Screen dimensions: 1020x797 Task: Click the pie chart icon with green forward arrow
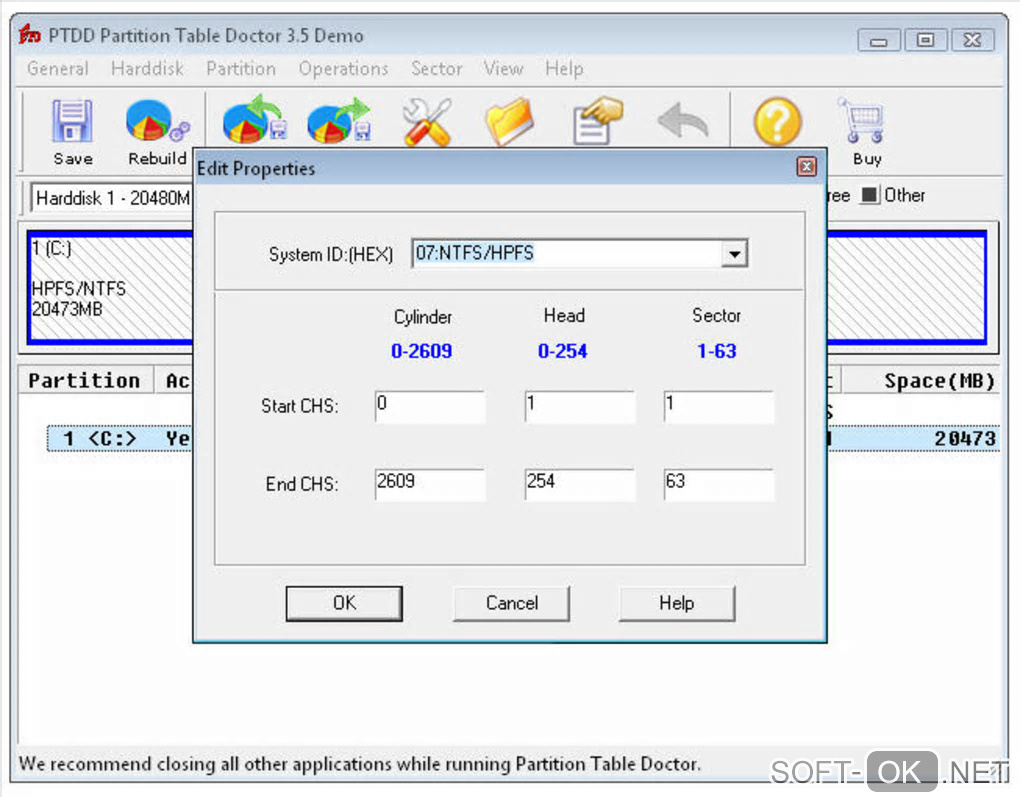[x=339, y=120]
